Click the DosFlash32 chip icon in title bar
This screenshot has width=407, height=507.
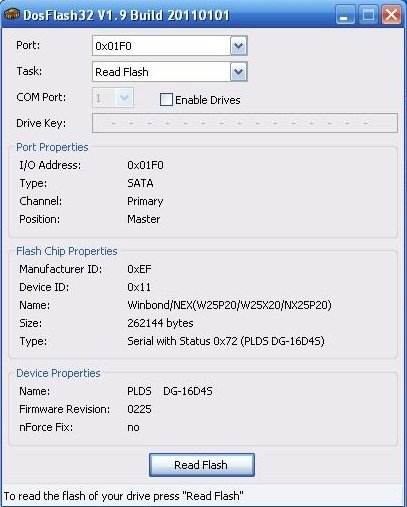pos(12,14)
